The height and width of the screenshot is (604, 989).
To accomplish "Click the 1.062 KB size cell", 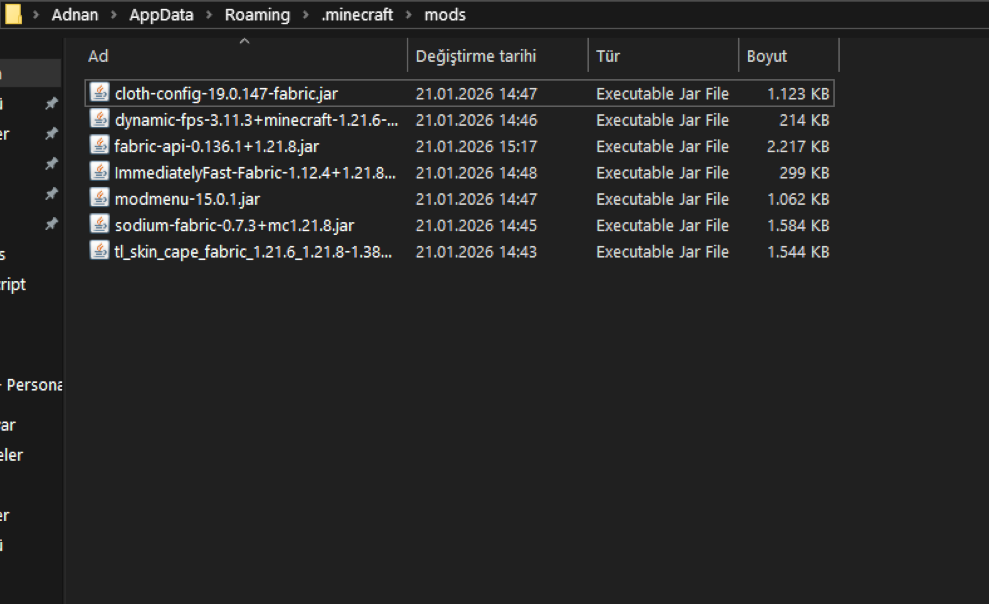I will (798, 199).
